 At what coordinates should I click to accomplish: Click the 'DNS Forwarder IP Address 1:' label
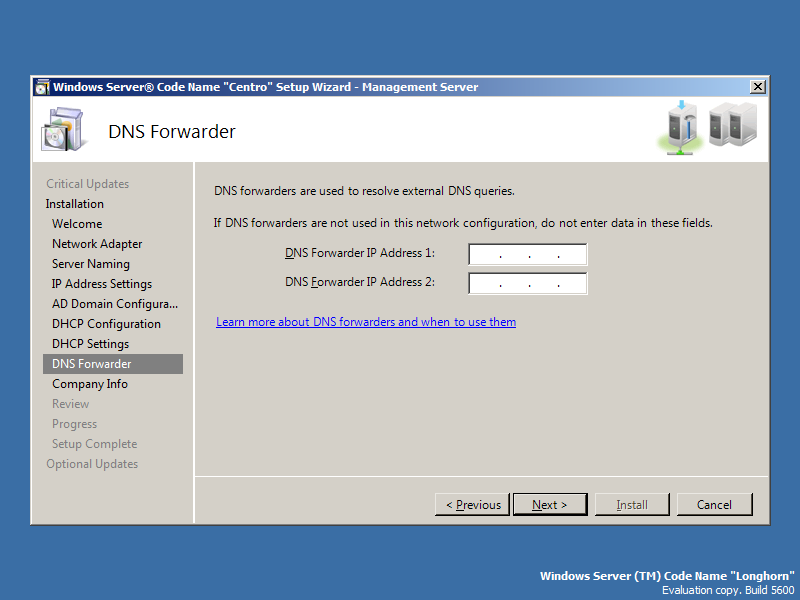pos(360,253)
